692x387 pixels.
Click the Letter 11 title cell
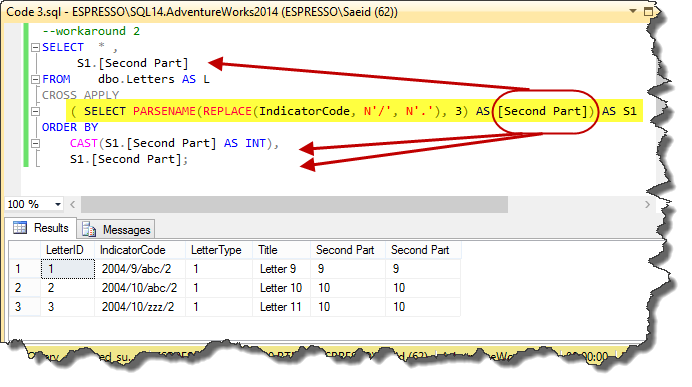(281, 307)
